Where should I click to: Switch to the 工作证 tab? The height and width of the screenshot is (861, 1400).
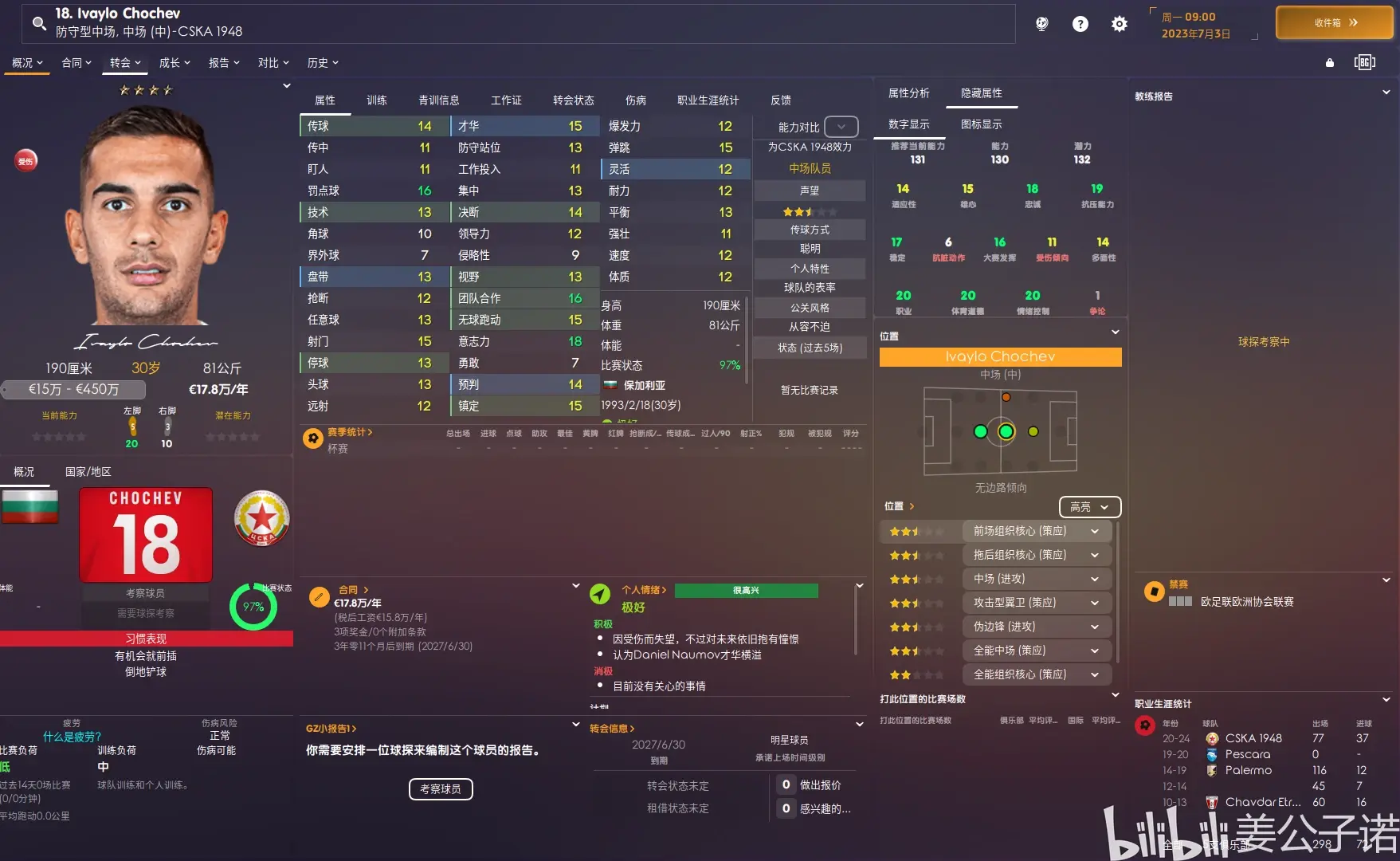tap(507, 100)
